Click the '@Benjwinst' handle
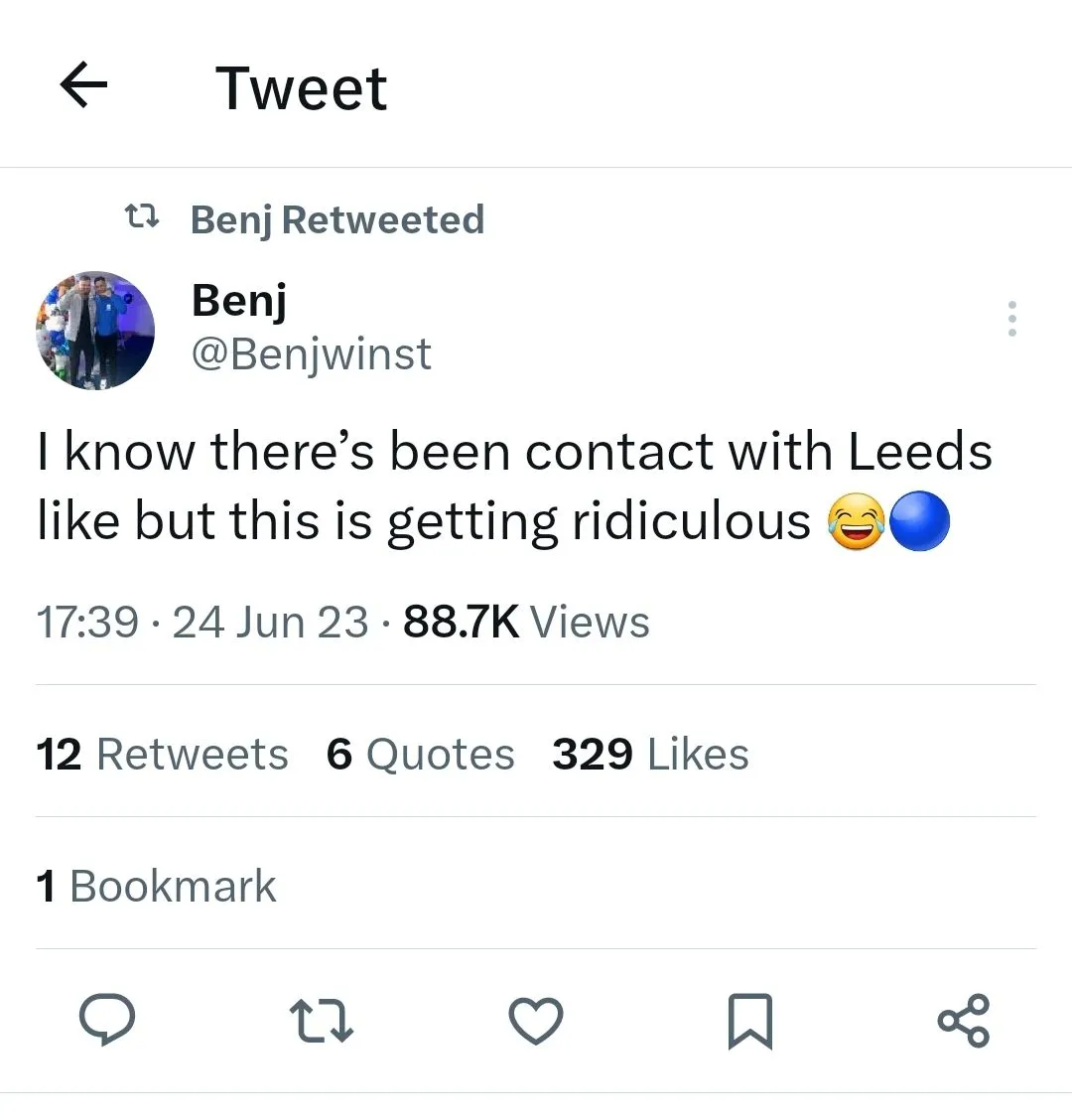The height and width of the screenshot is (1120, 1072). 311,354
